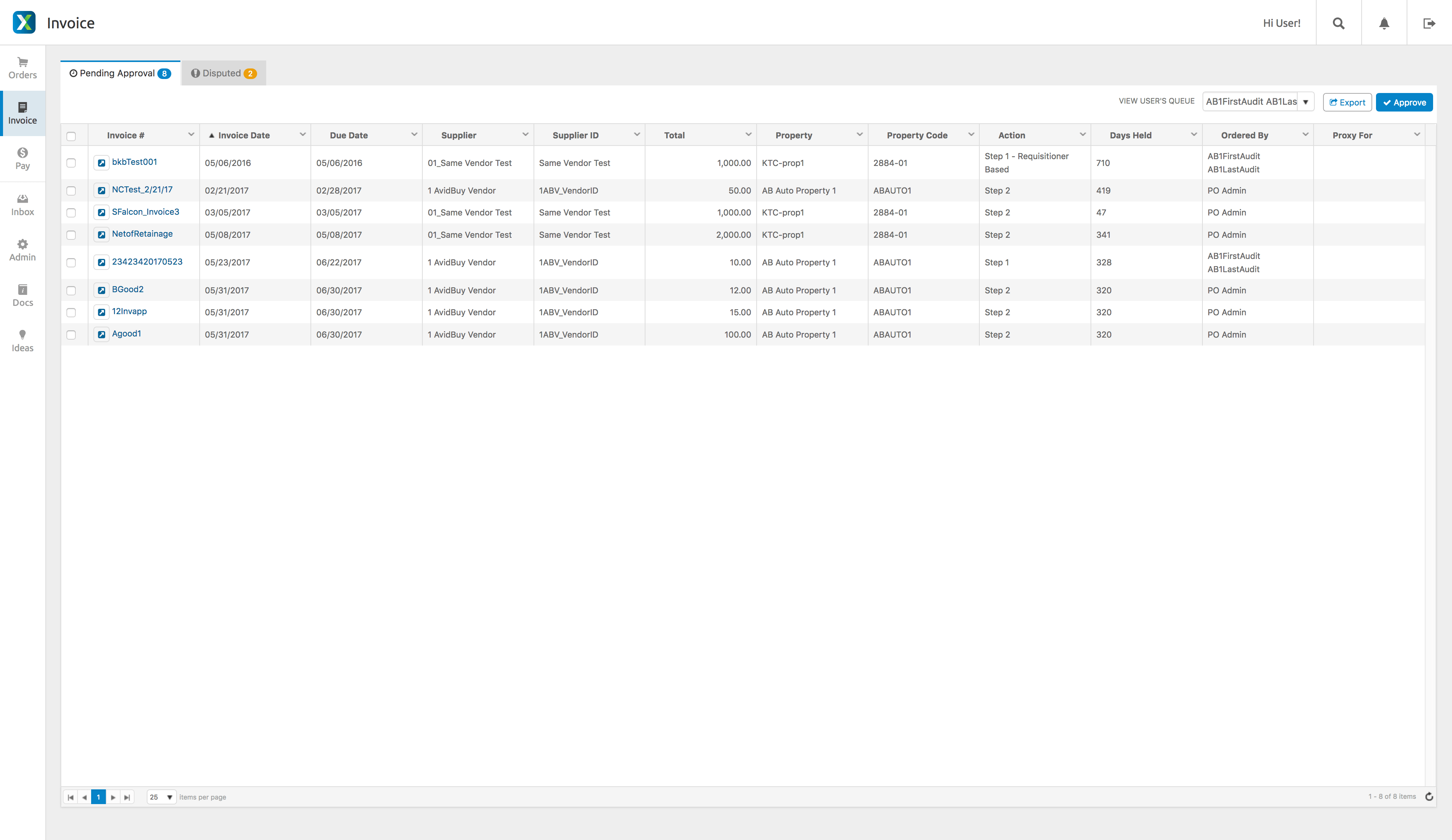Refresh the grid using reload icon

(1429, 797)
